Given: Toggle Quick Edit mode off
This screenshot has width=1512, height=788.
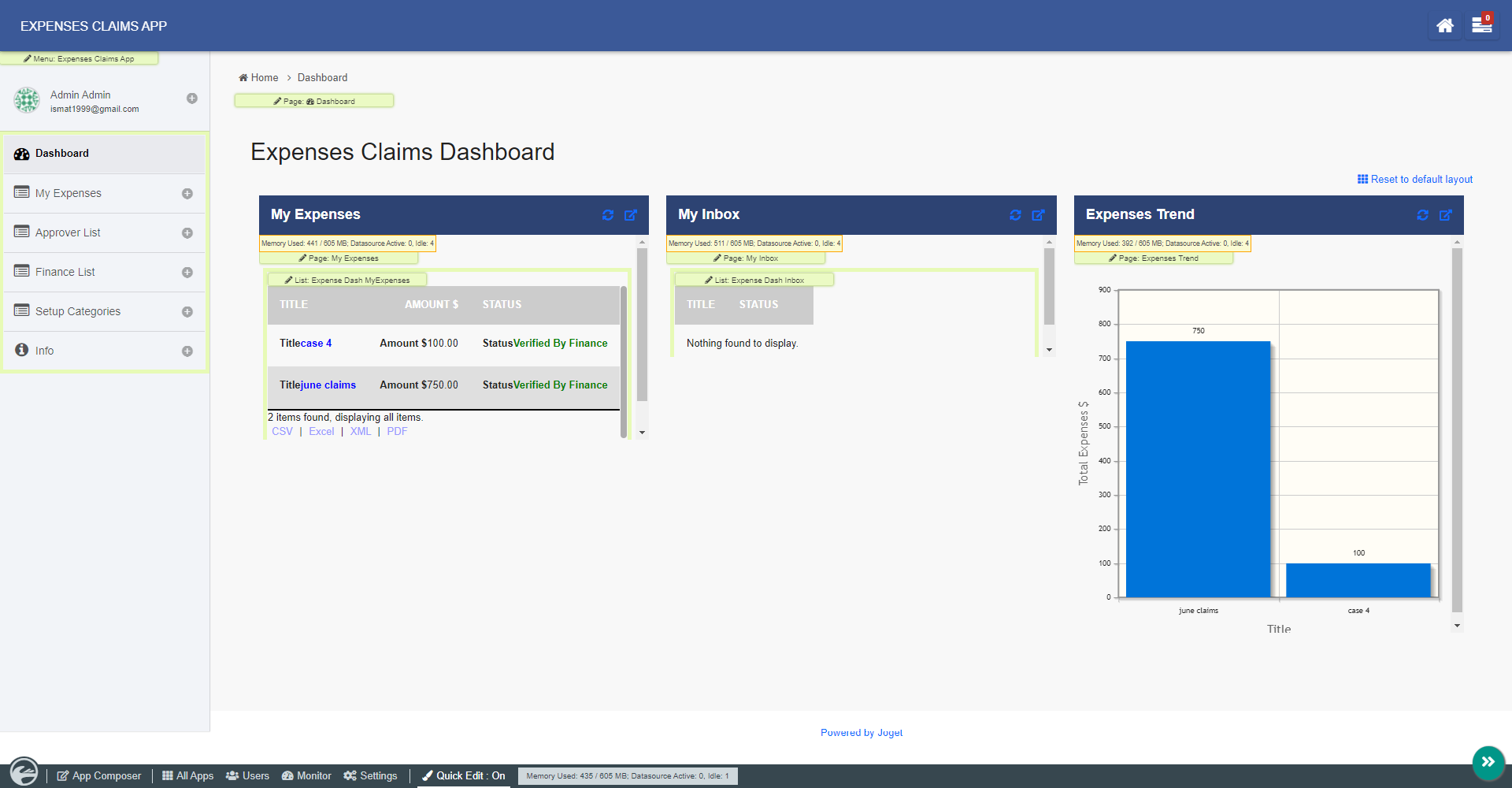Looking at the screenshot, I should click(x=464, y=776).
